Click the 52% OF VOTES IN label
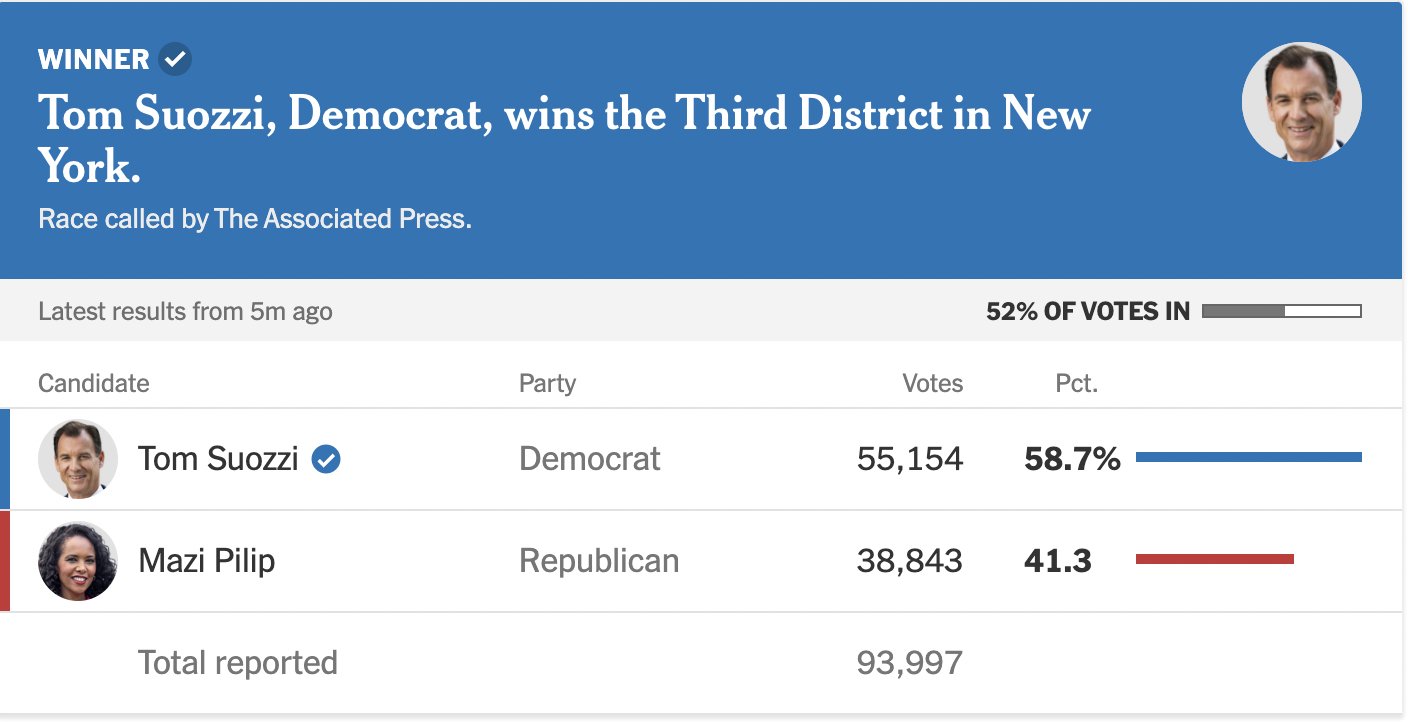 pos(1088,311)
